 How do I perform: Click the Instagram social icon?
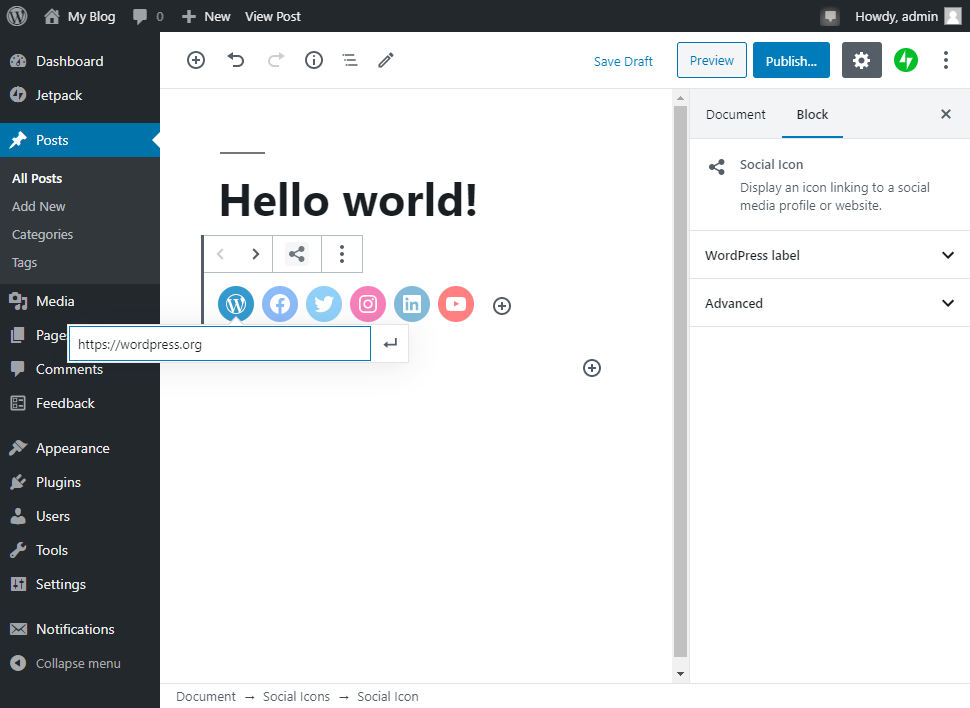pos(368,305)
